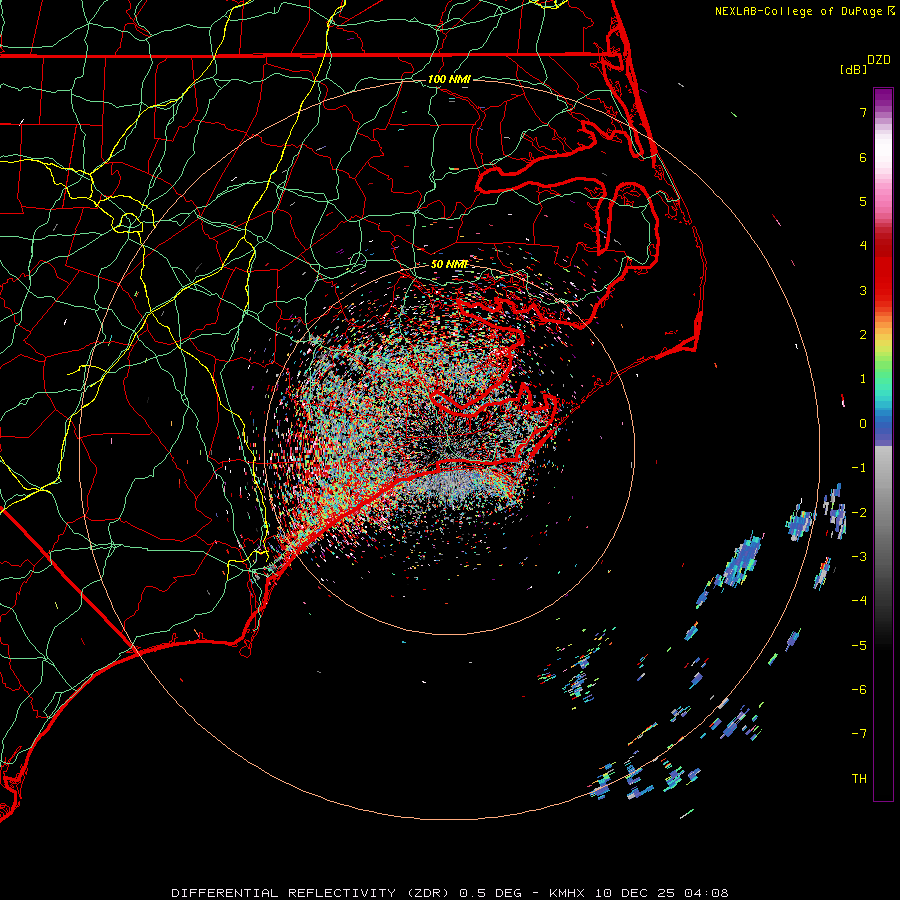The width and height of the screenshot is (900, 900).
Task: Click the 0 value on color scale
Action: (x=863, y=424)
